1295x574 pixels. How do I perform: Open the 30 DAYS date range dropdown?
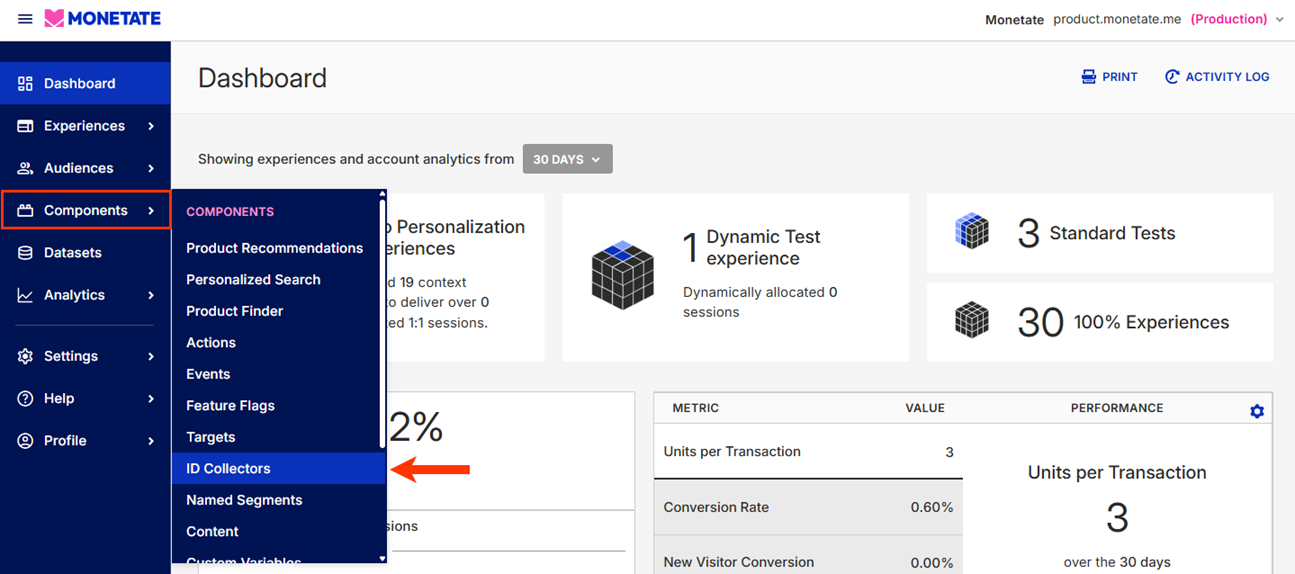567,159
